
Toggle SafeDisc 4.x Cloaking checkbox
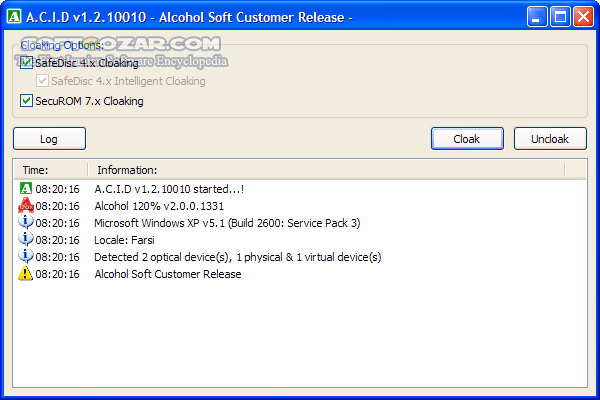(x=27, y=63)
